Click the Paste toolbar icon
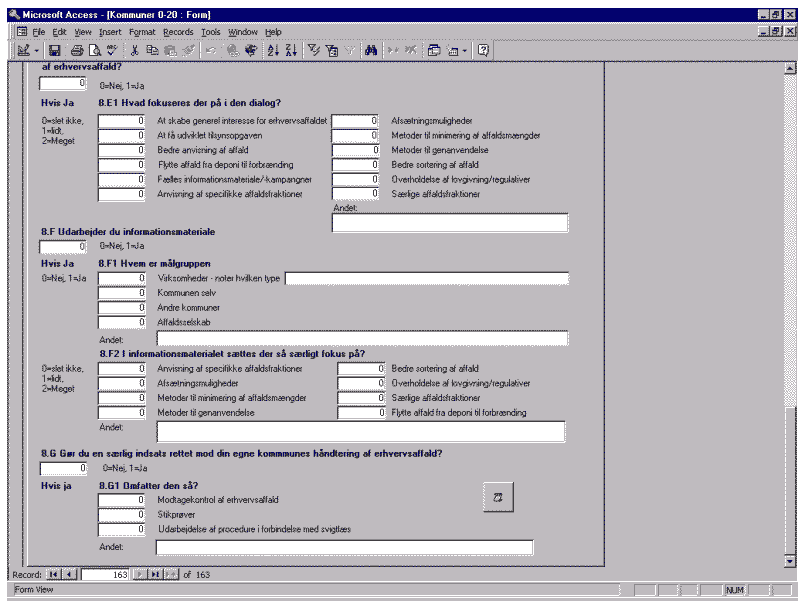Viewport: 806px width, 610px height. pyautogui.click(x=170, y=50)
